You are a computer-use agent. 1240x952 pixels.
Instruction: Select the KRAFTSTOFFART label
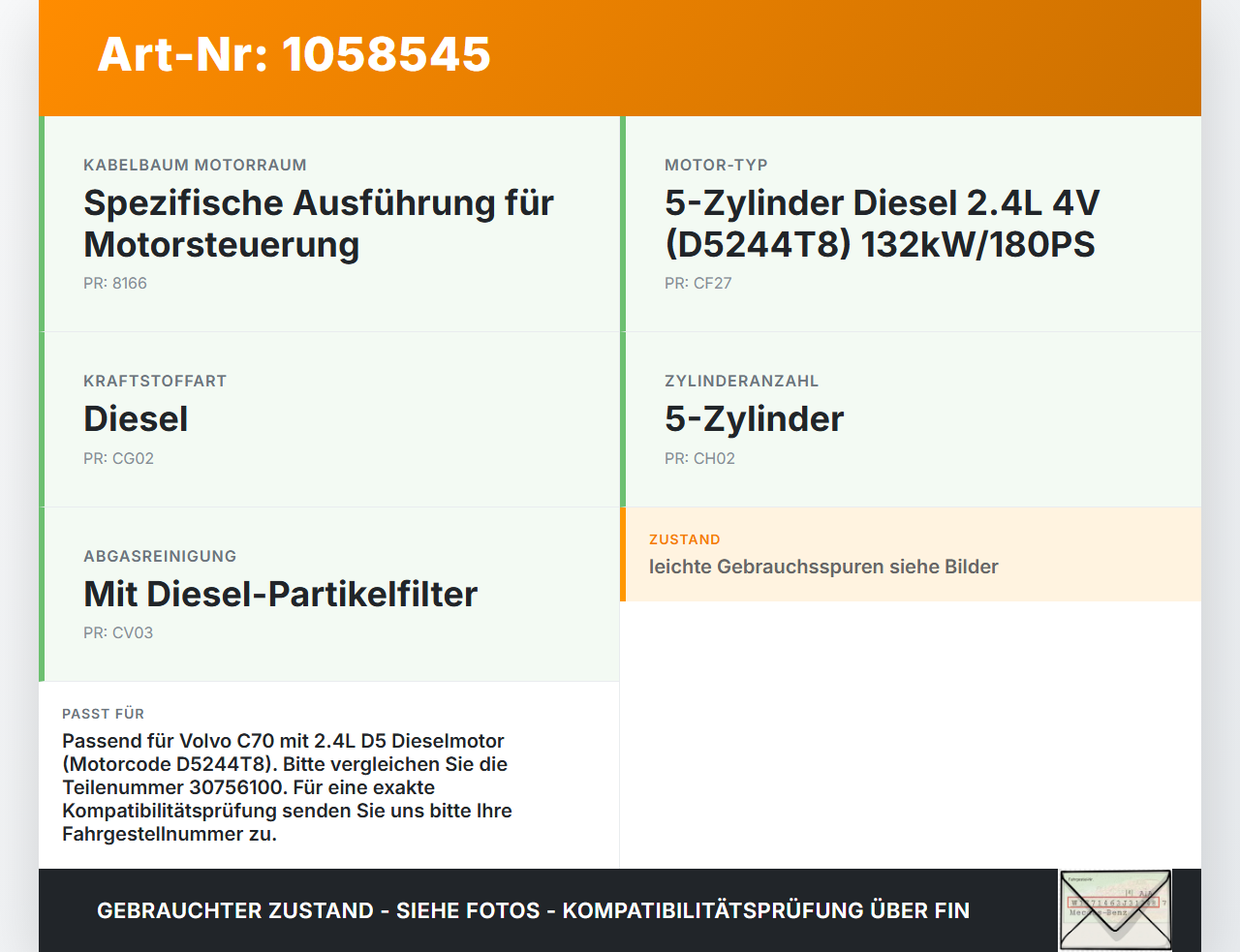(155, 381)
